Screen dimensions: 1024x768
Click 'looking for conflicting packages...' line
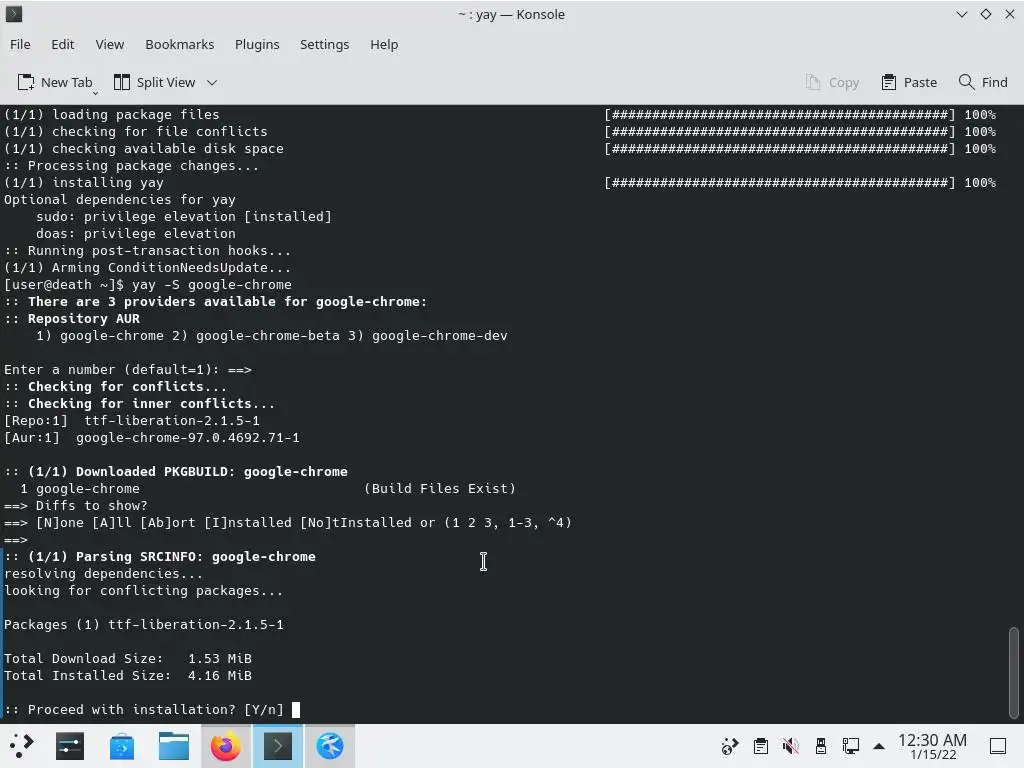coord(144,590)
